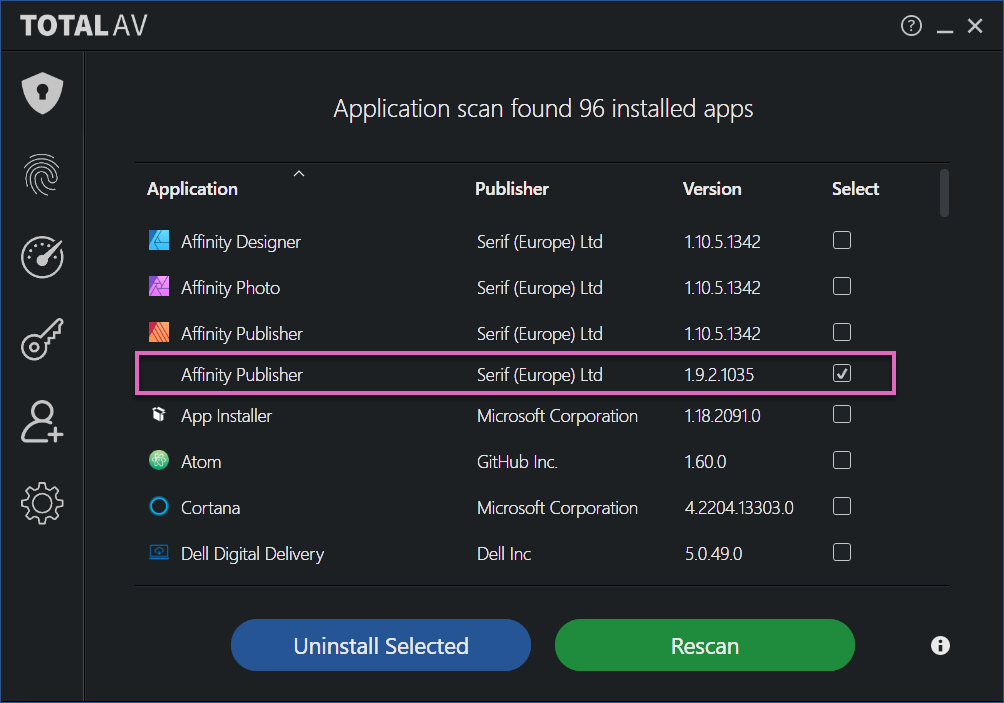
Task: Click the 96 installed apps heading
Action: [x=543, y=109]
